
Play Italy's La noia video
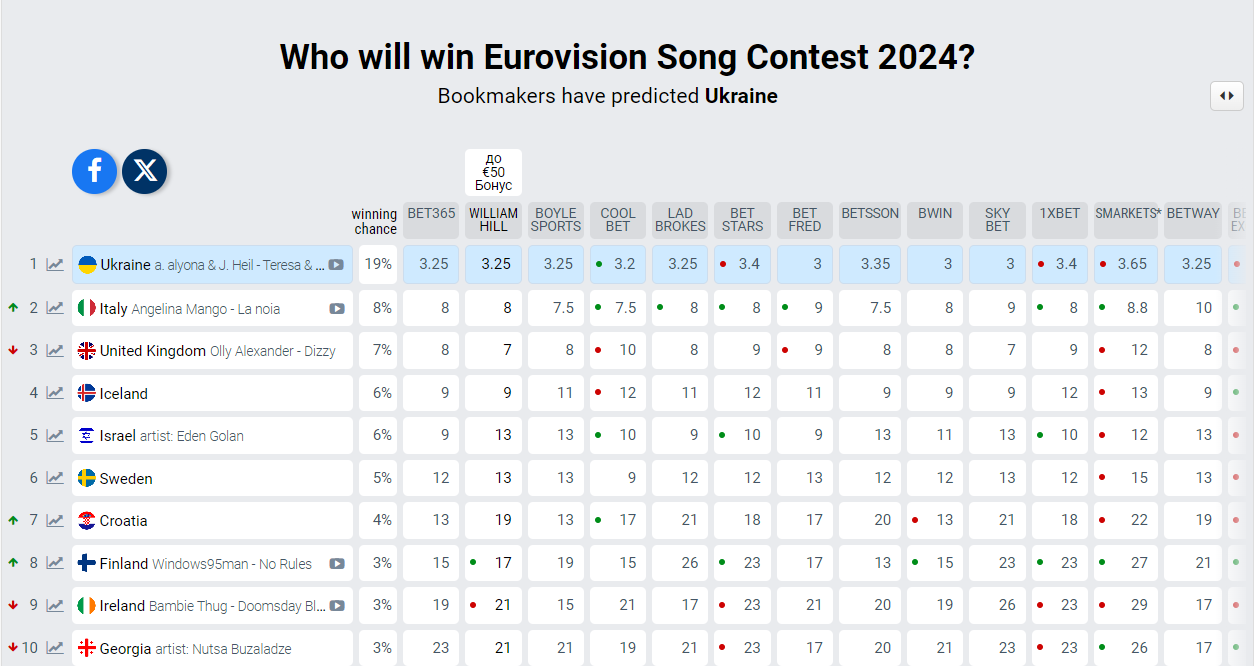click(x=337, y=308)
